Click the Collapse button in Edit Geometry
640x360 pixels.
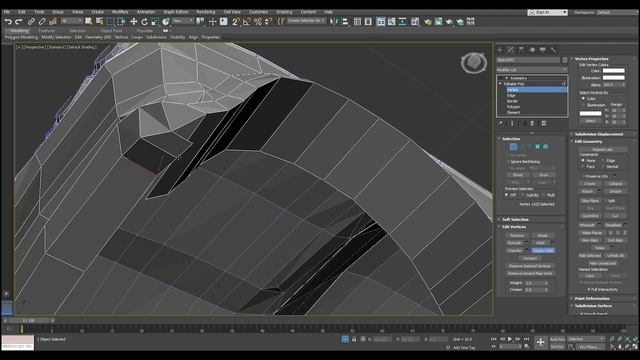(x=615, y=184)
